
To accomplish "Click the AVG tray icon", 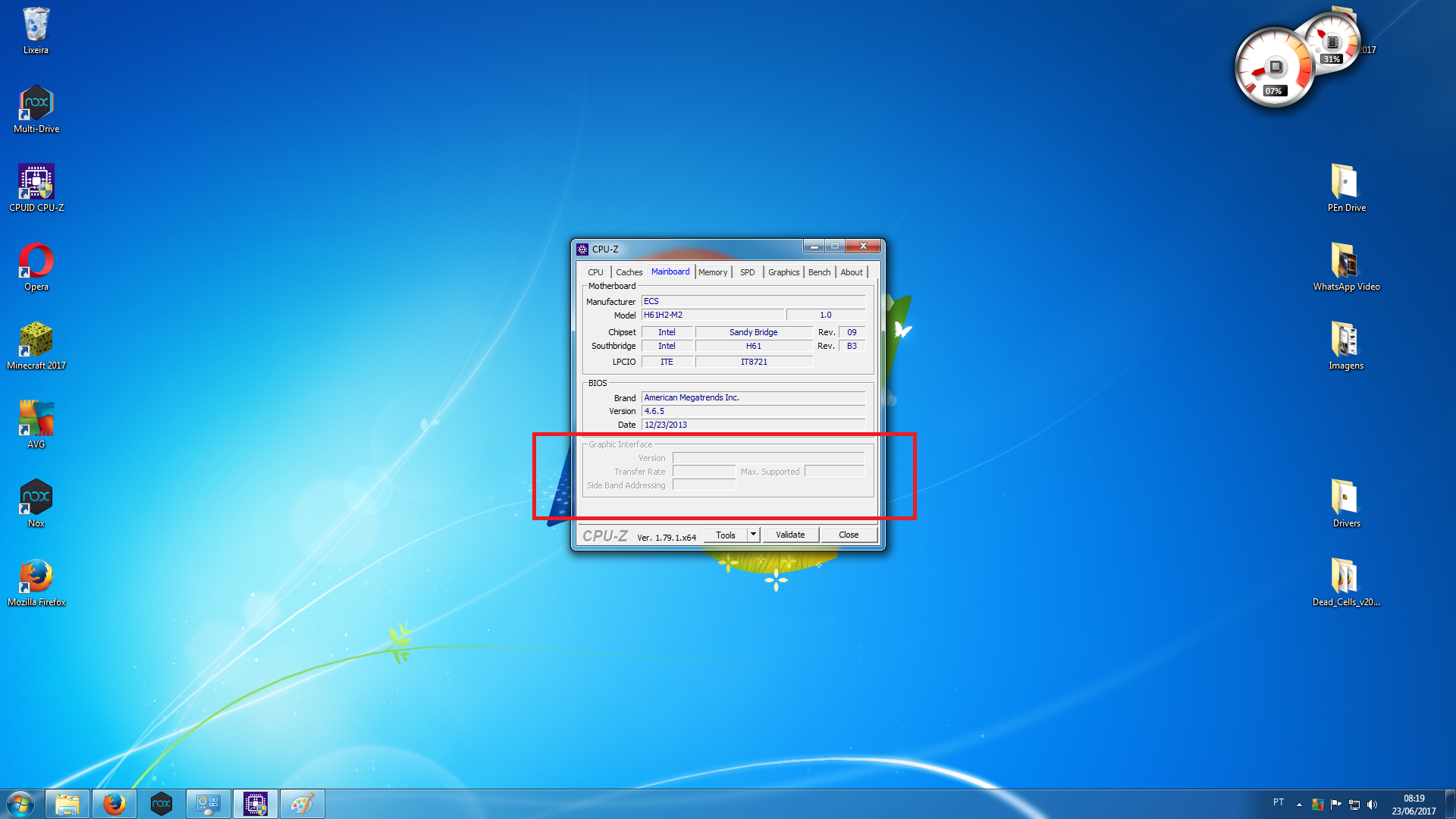I will tap(1317, 805).
